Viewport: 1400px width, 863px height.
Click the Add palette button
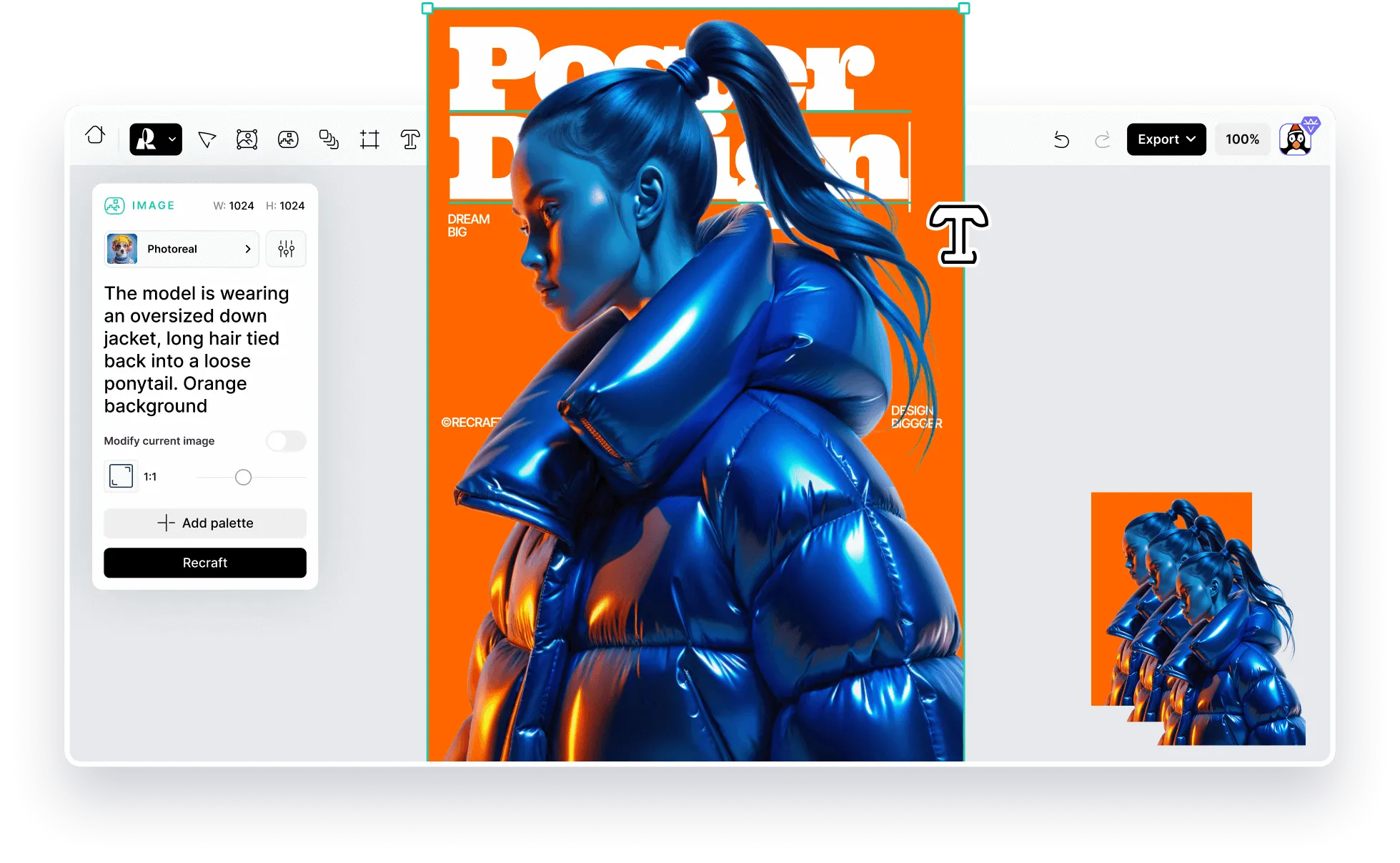point(205,523)
